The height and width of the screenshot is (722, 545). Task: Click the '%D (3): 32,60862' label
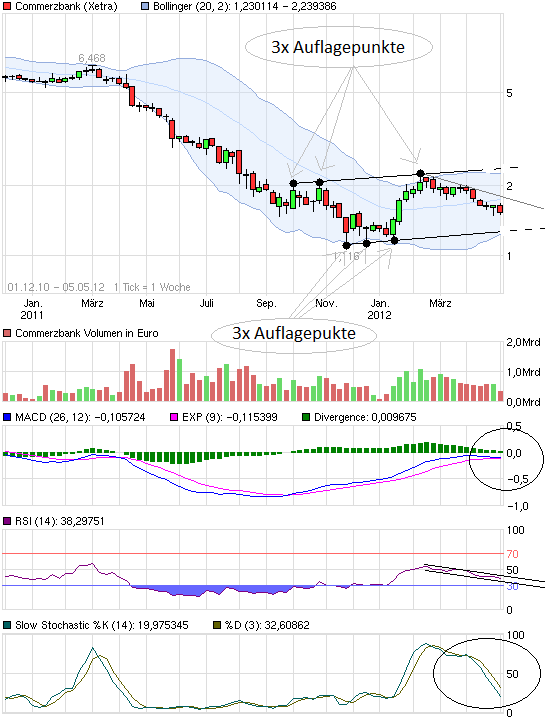267,625
